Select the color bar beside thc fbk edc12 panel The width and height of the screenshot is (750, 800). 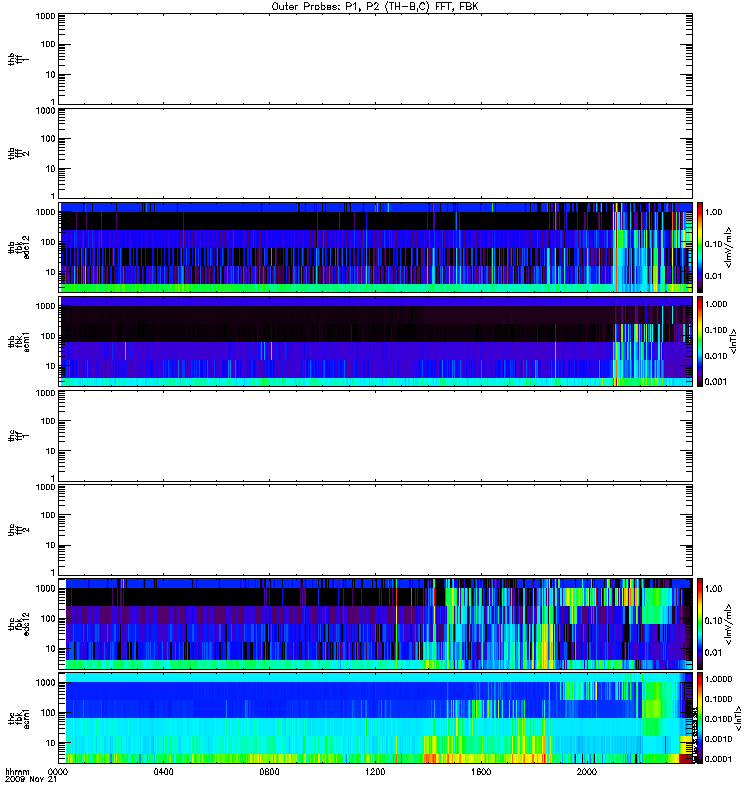tap(700, 624)
